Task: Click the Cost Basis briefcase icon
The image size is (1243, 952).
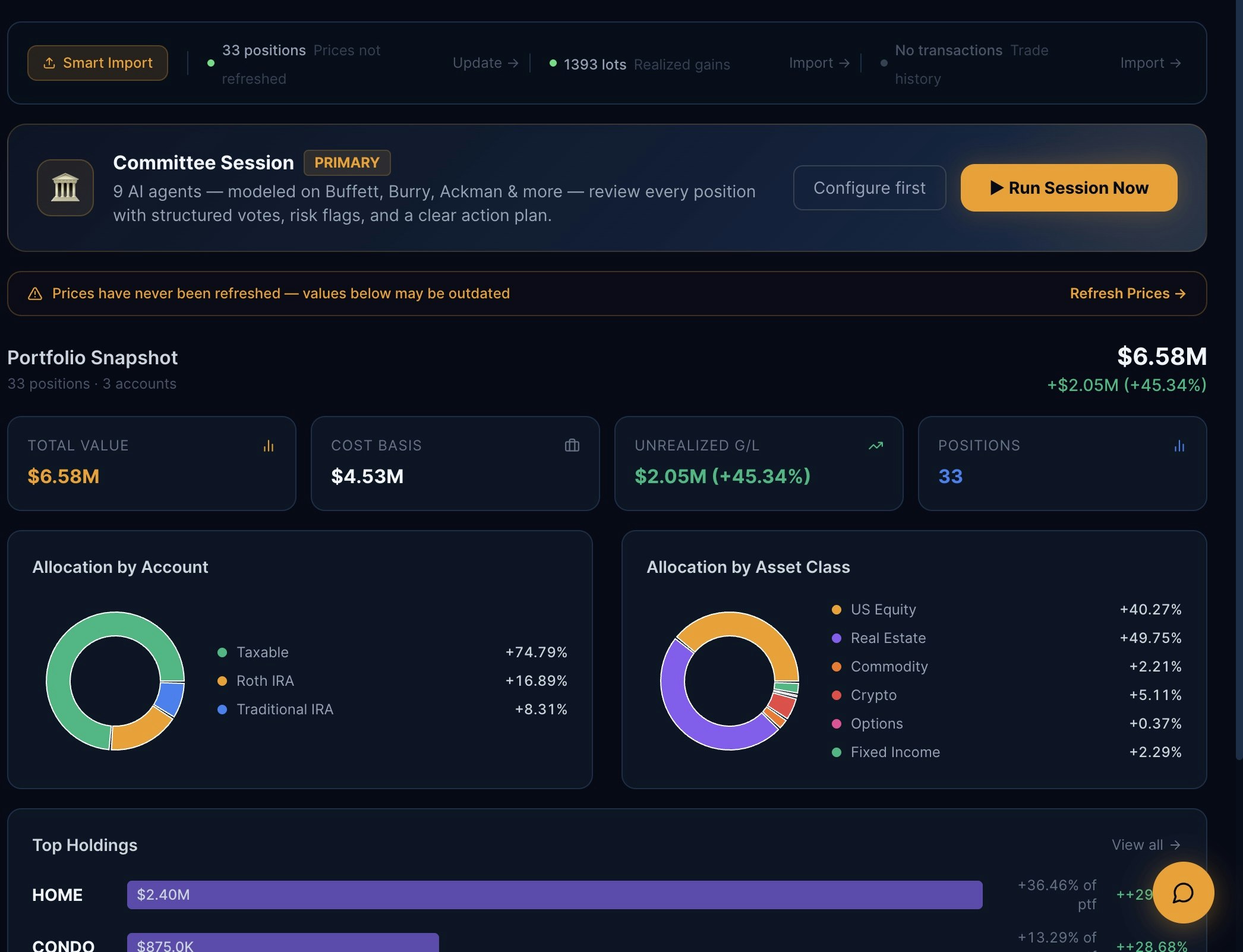Action: pos(572,446)
